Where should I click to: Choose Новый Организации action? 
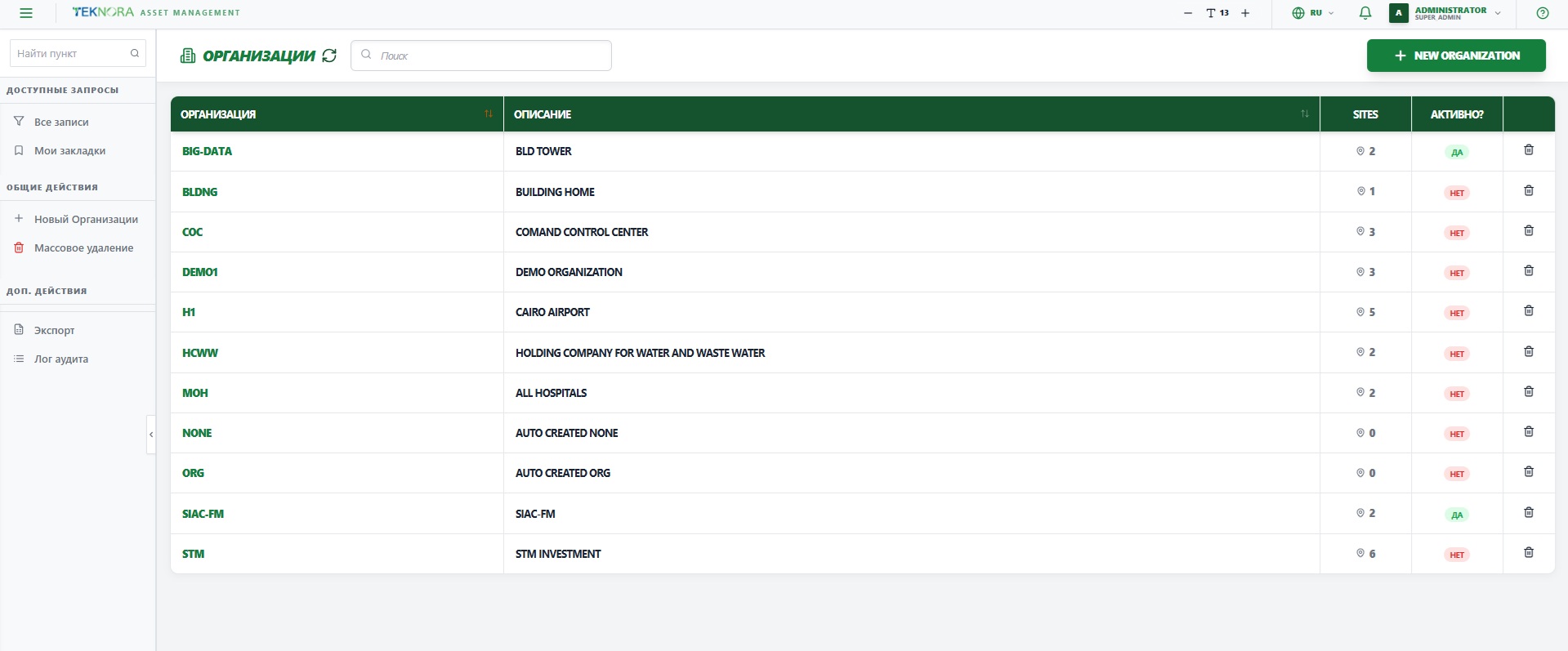click(86, 219)
